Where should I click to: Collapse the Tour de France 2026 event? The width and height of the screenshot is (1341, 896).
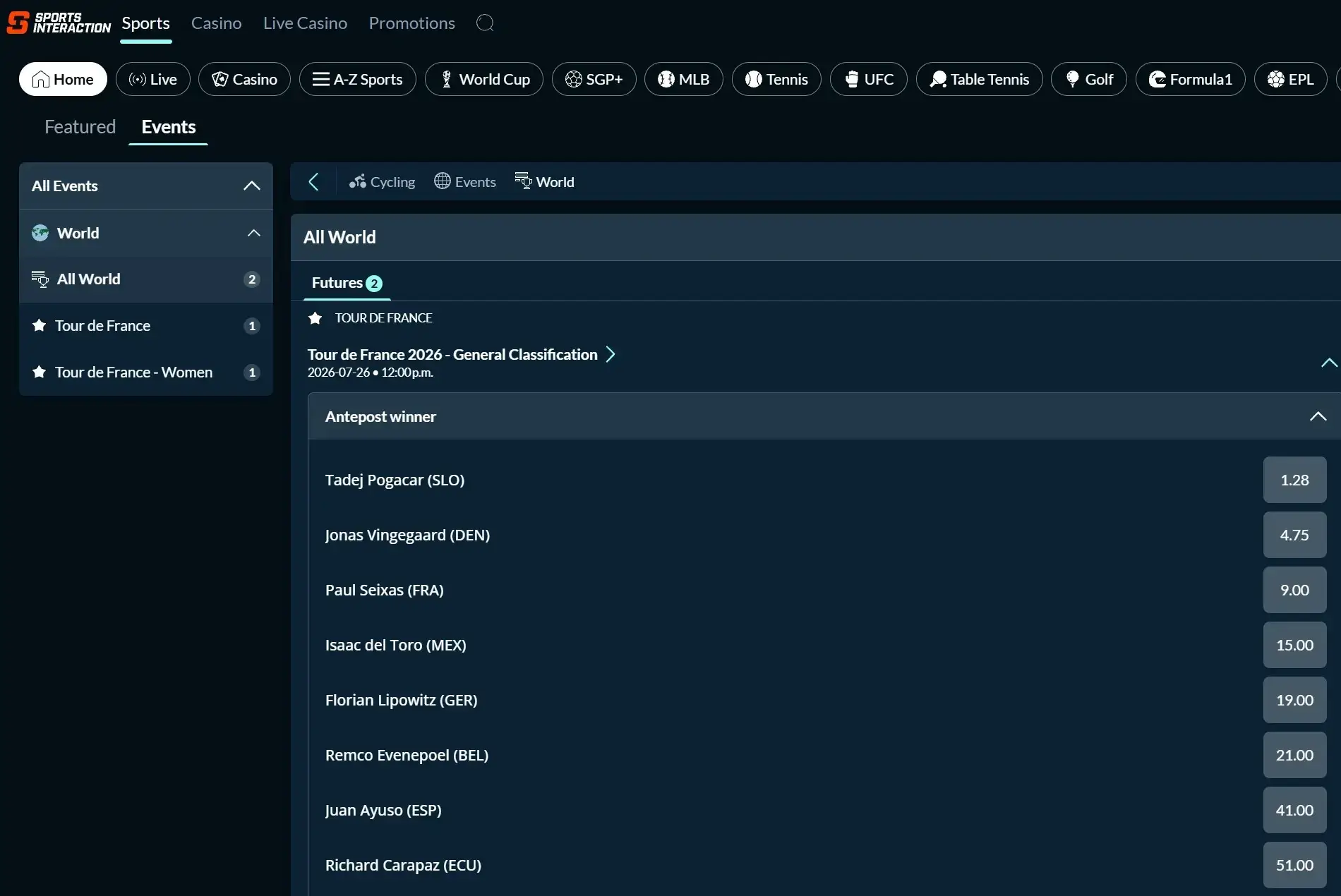(x=1329, y=363)
